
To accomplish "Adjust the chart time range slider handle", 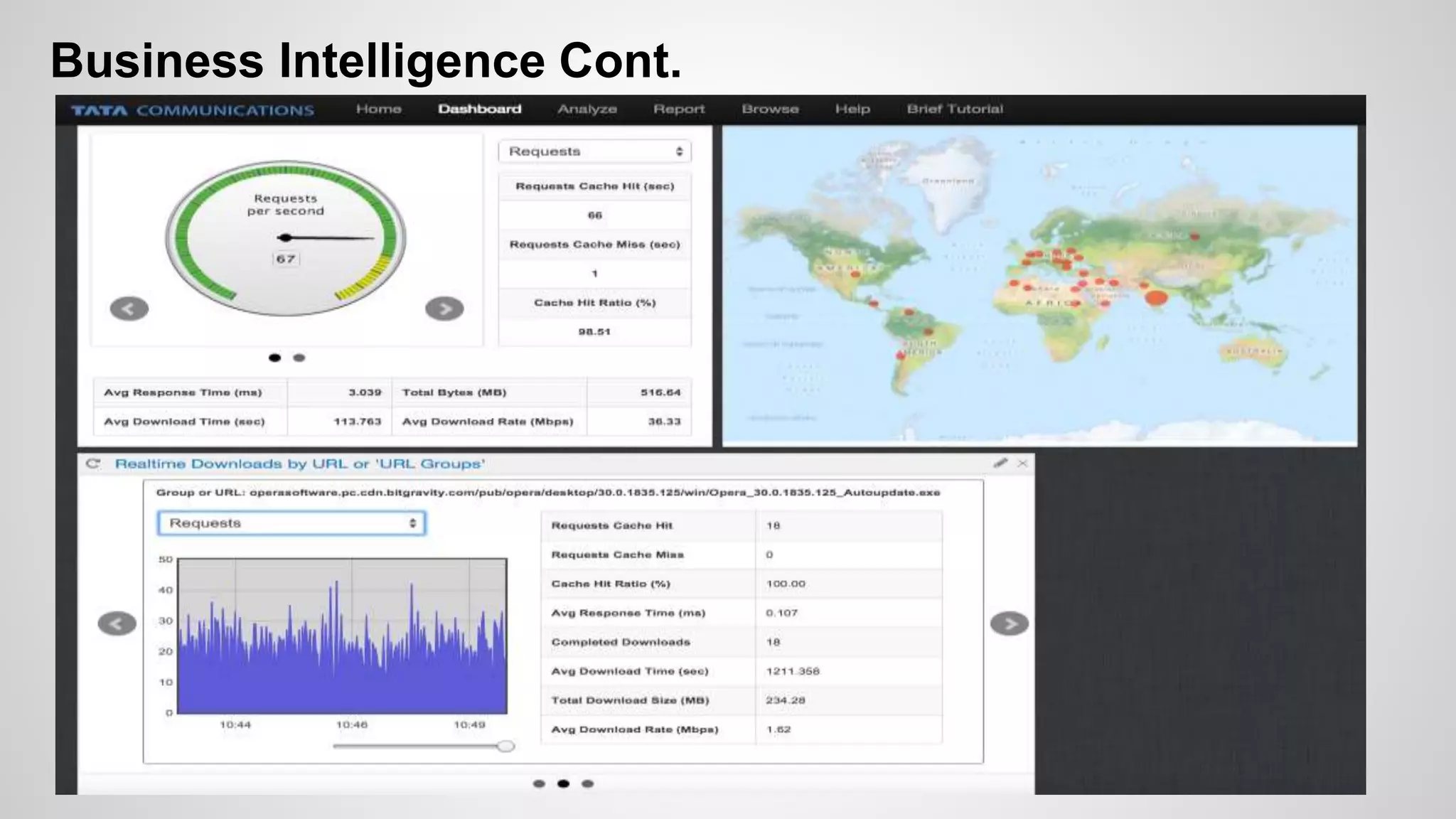I will [x=505, y=746].
